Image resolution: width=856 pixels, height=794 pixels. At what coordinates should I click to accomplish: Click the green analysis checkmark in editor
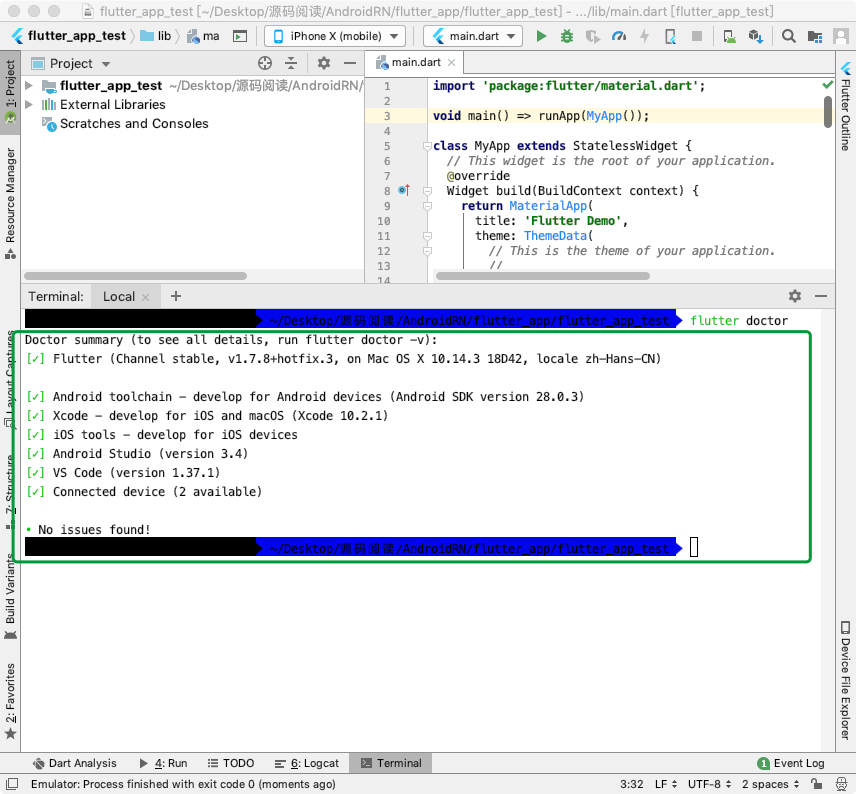point(828,85)
